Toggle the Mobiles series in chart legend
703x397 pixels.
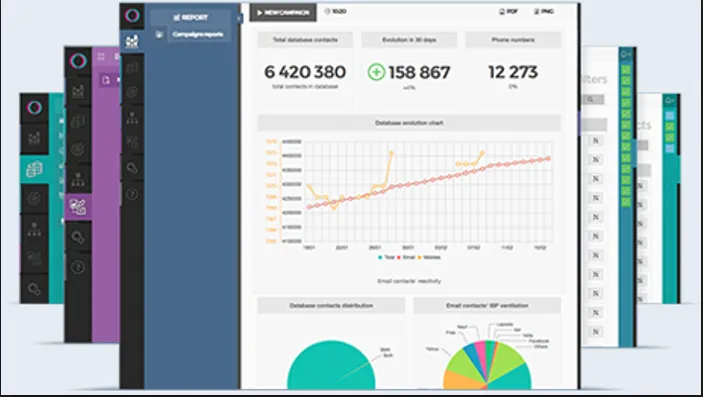[430, 257]
